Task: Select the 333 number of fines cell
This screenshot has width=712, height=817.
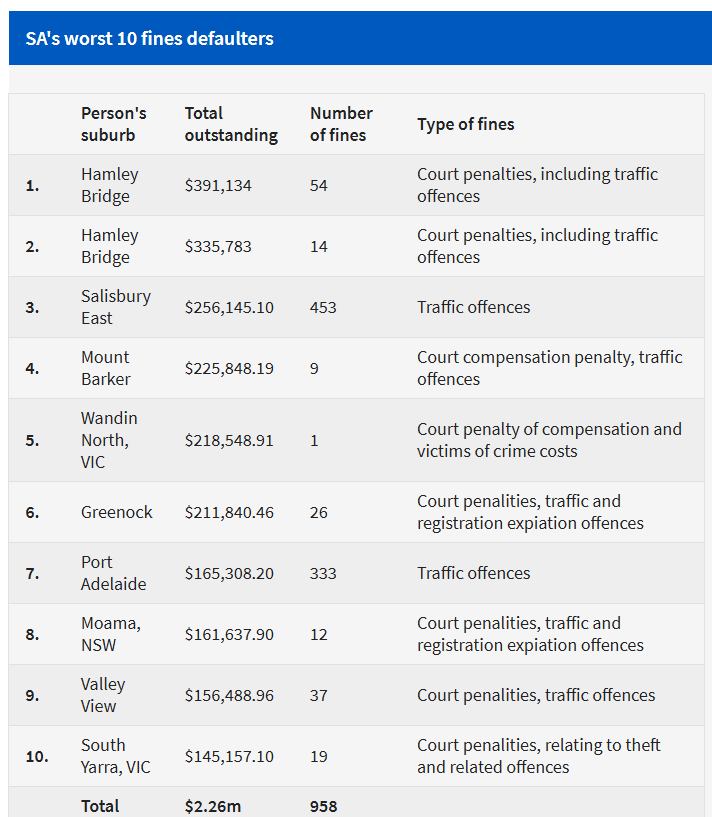Action: (323, 573)
